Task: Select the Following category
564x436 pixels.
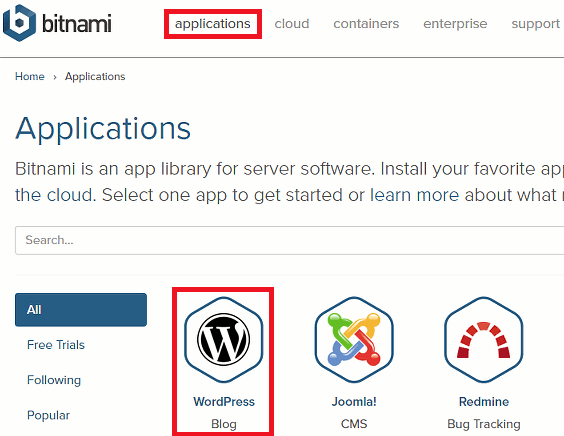Action: (54, 380)
